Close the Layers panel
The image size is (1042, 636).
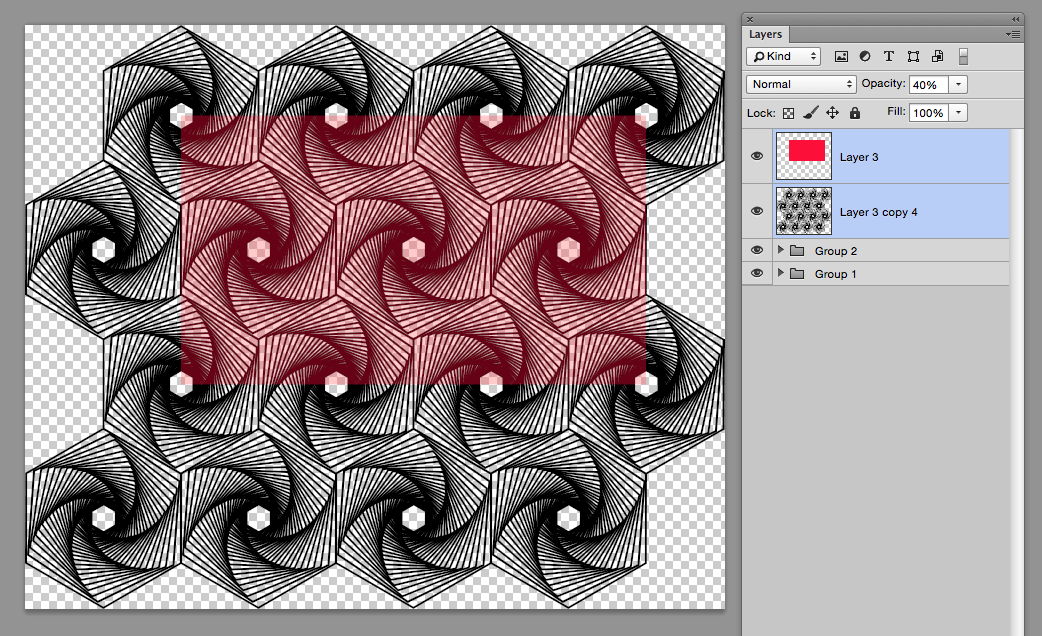750,20
